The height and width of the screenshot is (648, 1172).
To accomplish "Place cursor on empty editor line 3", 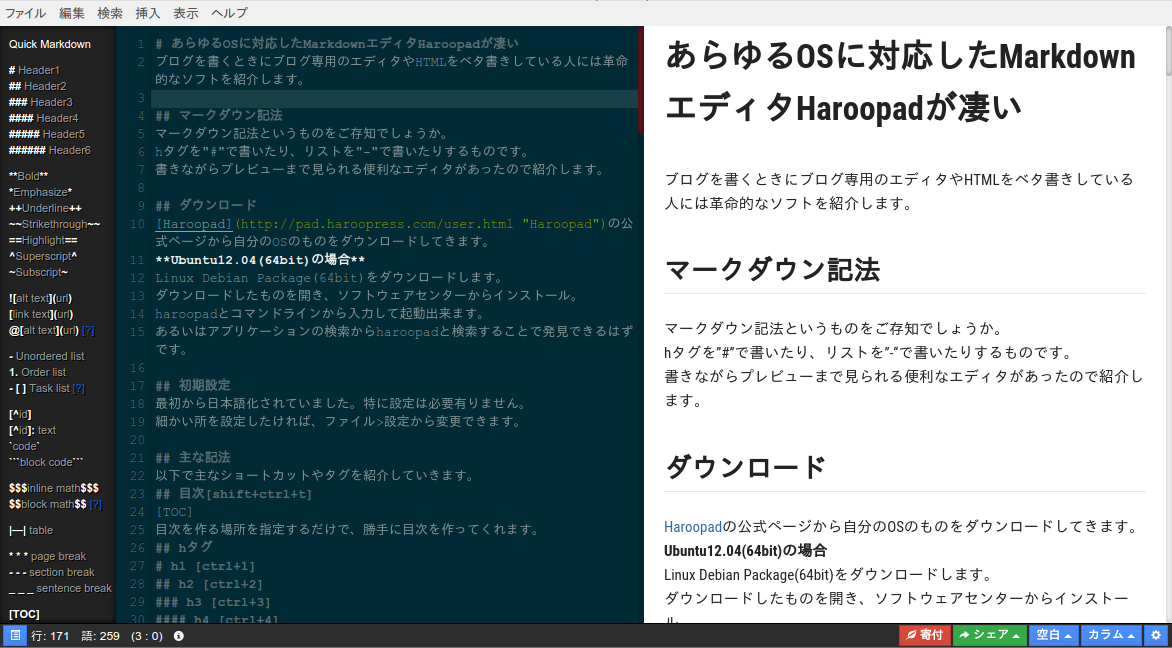I will tap(395, 99).
